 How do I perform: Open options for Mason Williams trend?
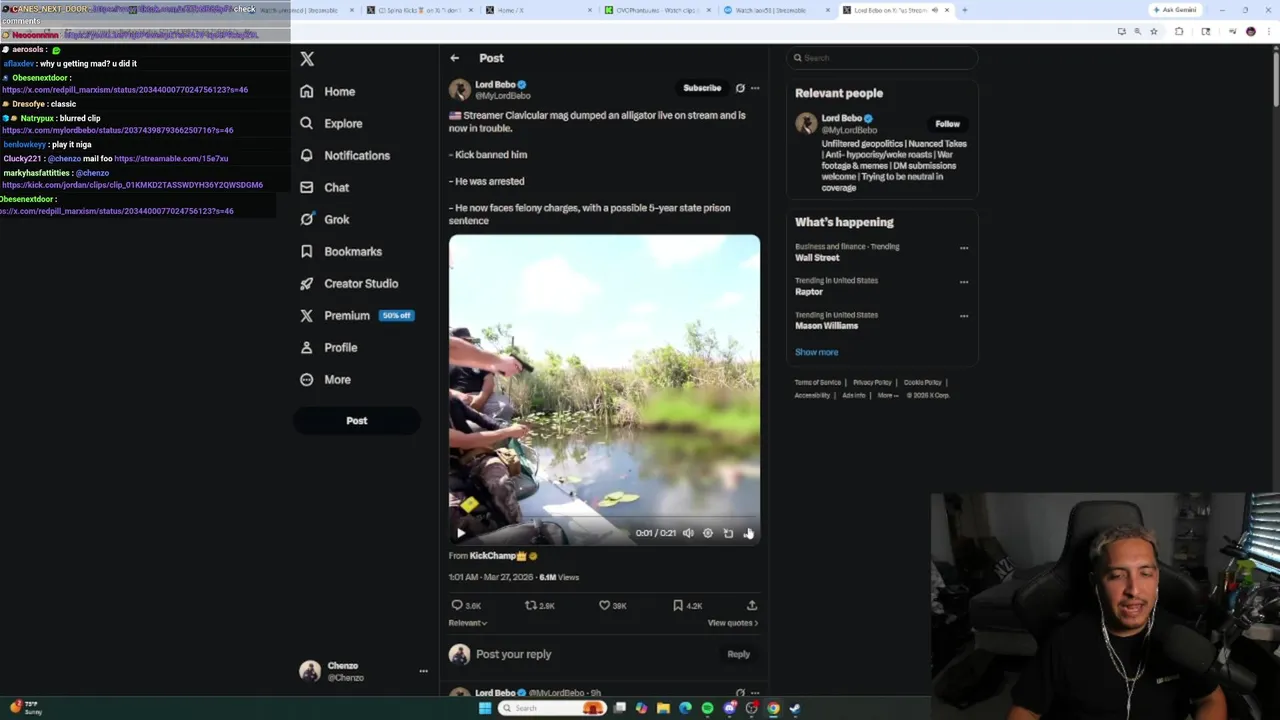[x=964, y=316]
